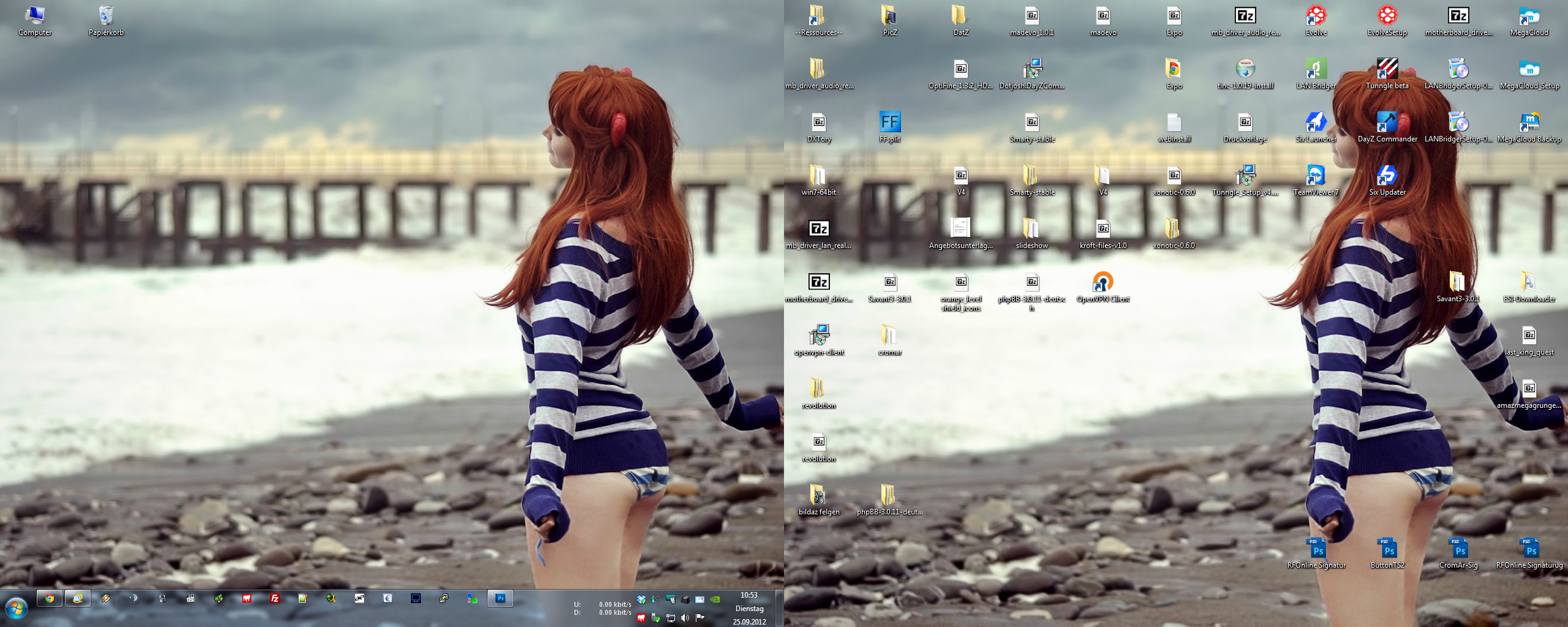
Task: Open the CromAr-Sig PSD file
Action: click(x=1458, y=554)
